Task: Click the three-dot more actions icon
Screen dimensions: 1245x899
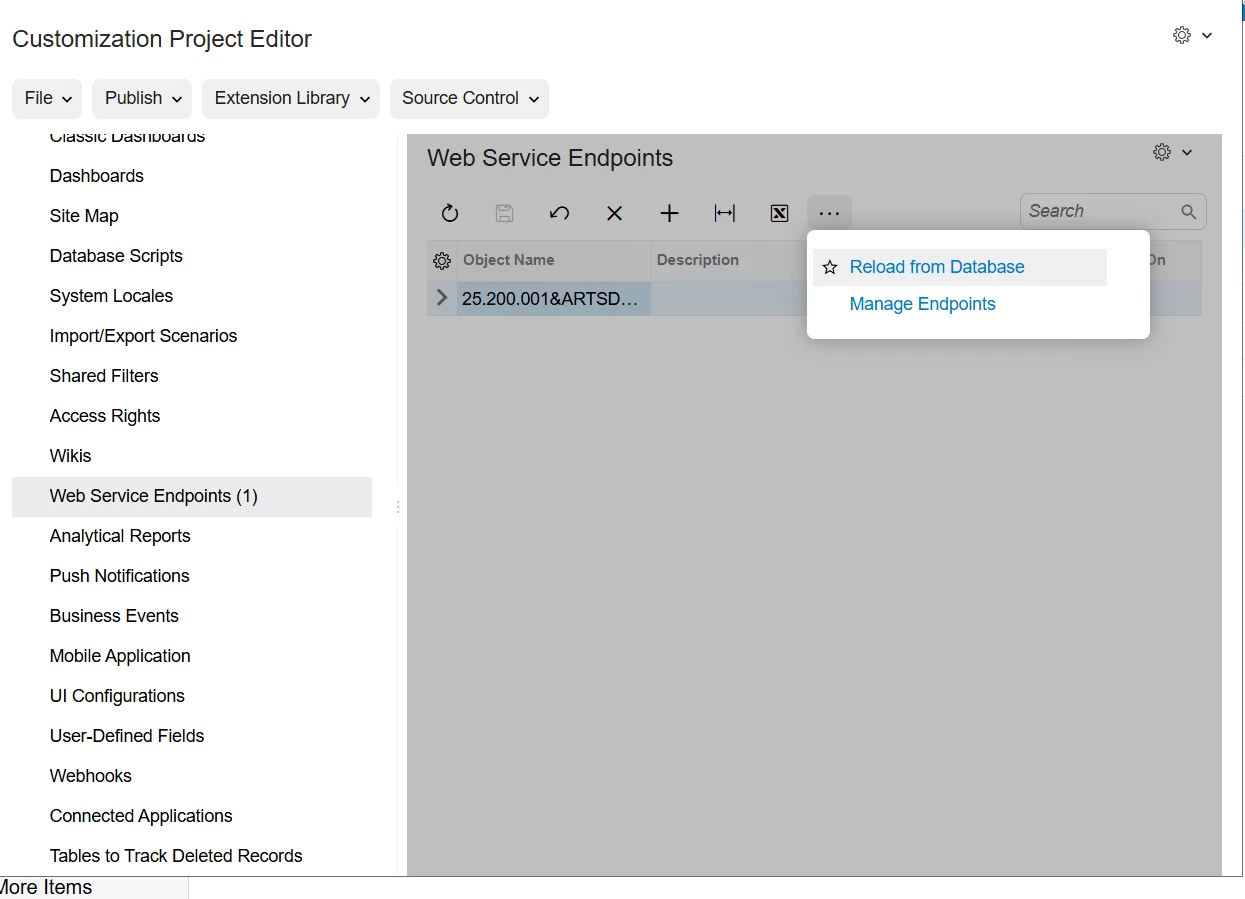Action: pos(829,213)
